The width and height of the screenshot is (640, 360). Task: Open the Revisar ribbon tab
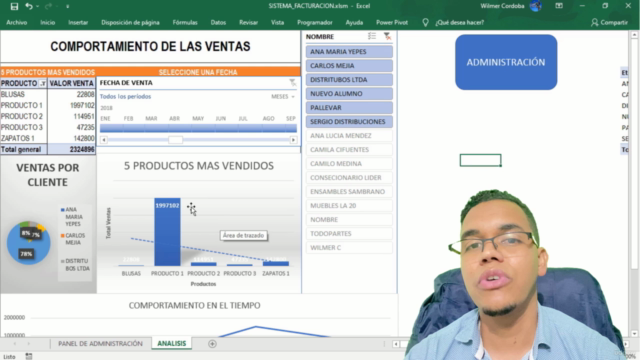pos(248,22)
